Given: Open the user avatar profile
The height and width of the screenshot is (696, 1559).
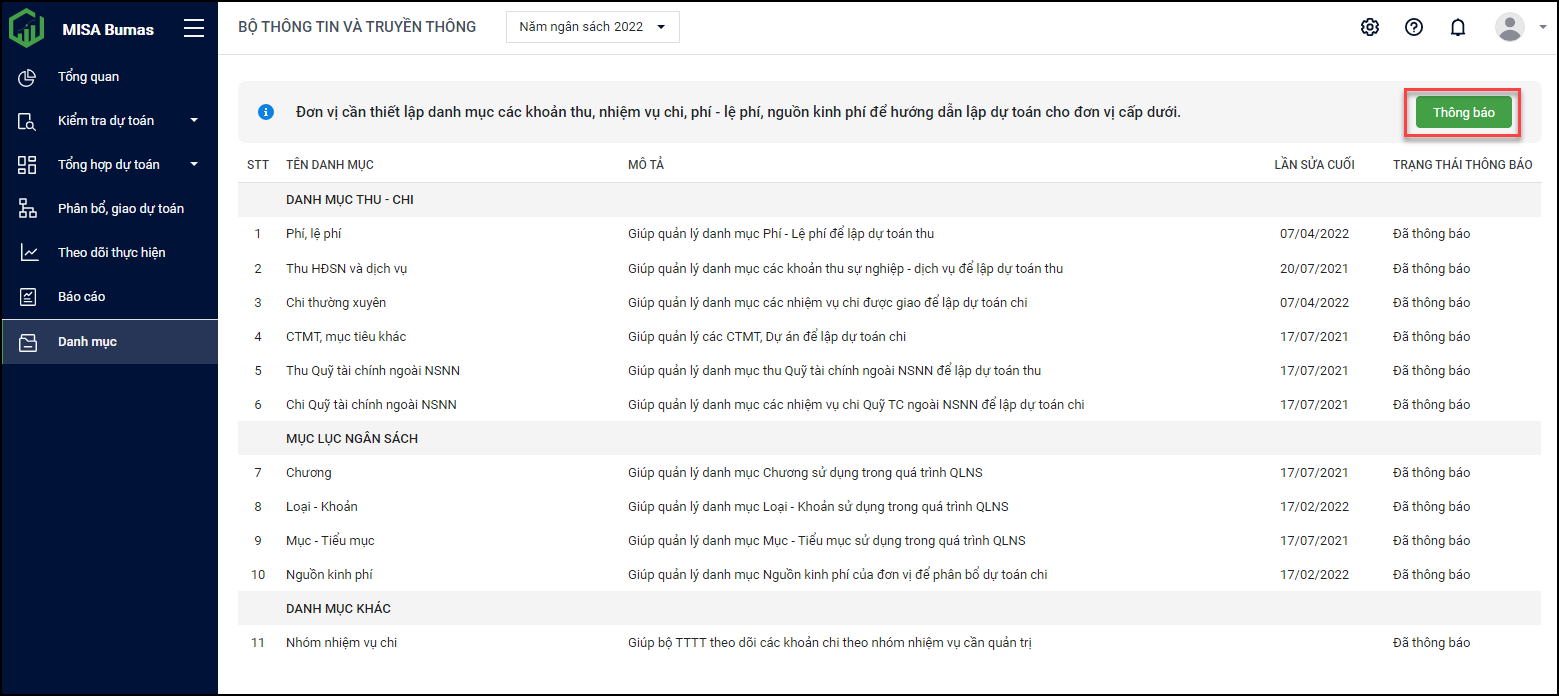Looking at the screenshot, I should [1509, 27].
